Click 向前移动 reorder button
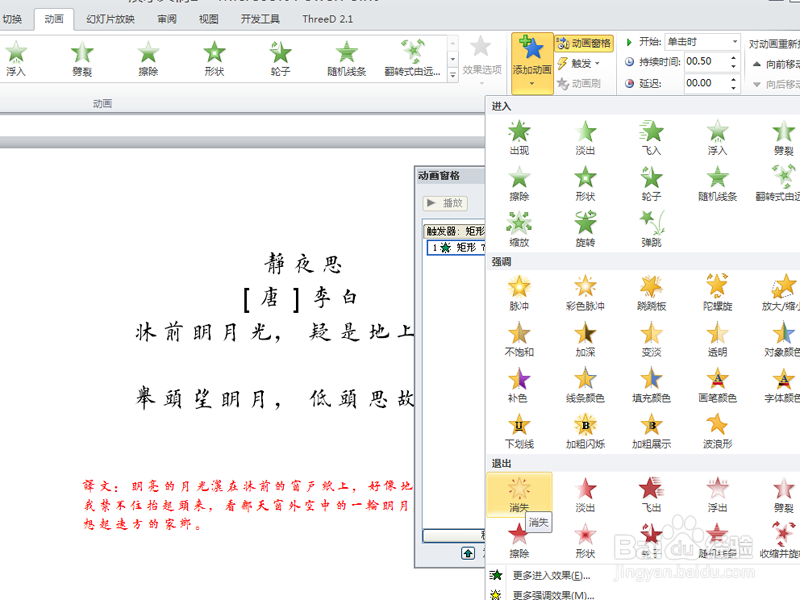This screenshot has width=800, height=600. click(776, 64)
